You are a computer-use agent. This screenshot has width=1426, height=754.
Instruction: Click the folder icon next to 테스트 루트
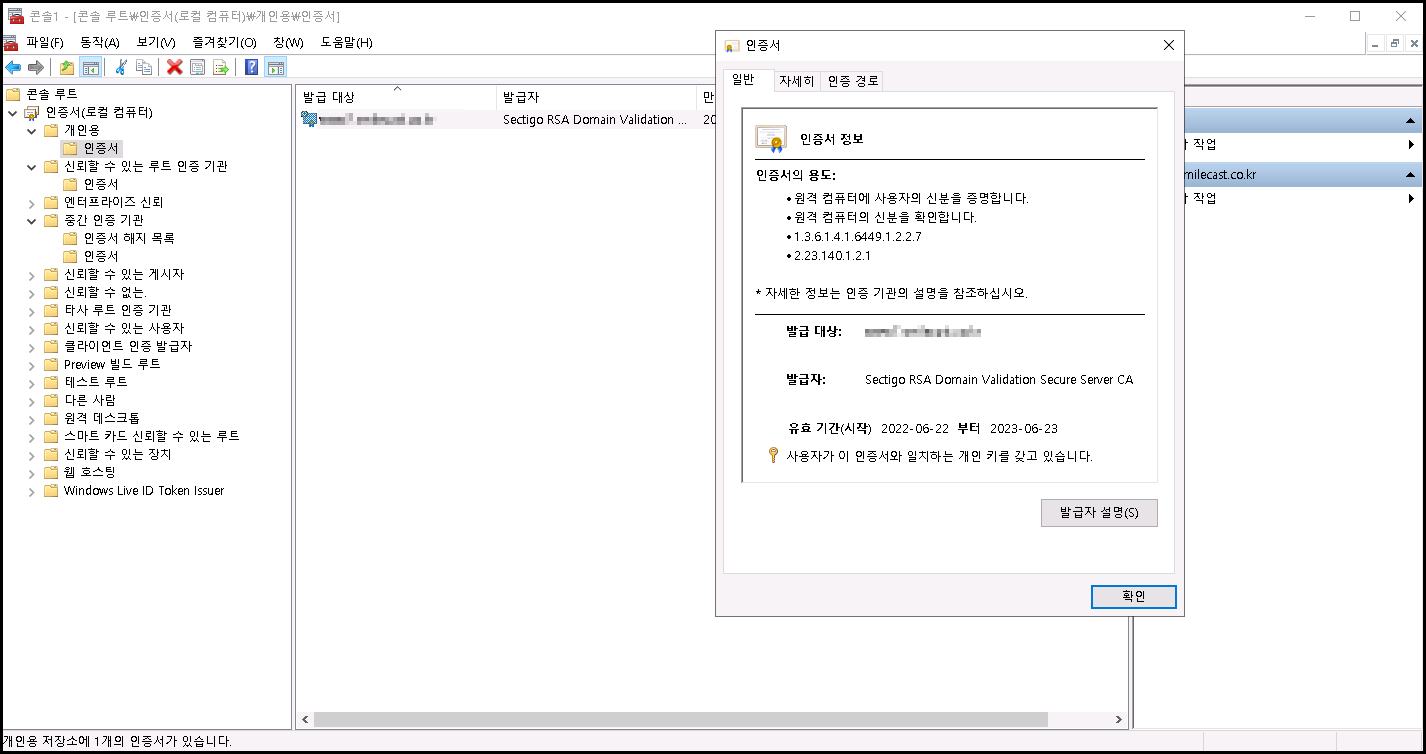point(52,382)
